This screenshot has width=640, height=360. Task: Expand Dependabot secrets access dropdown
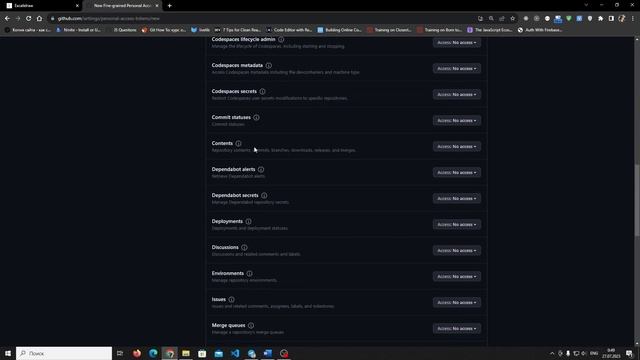(x=457, y=198)
